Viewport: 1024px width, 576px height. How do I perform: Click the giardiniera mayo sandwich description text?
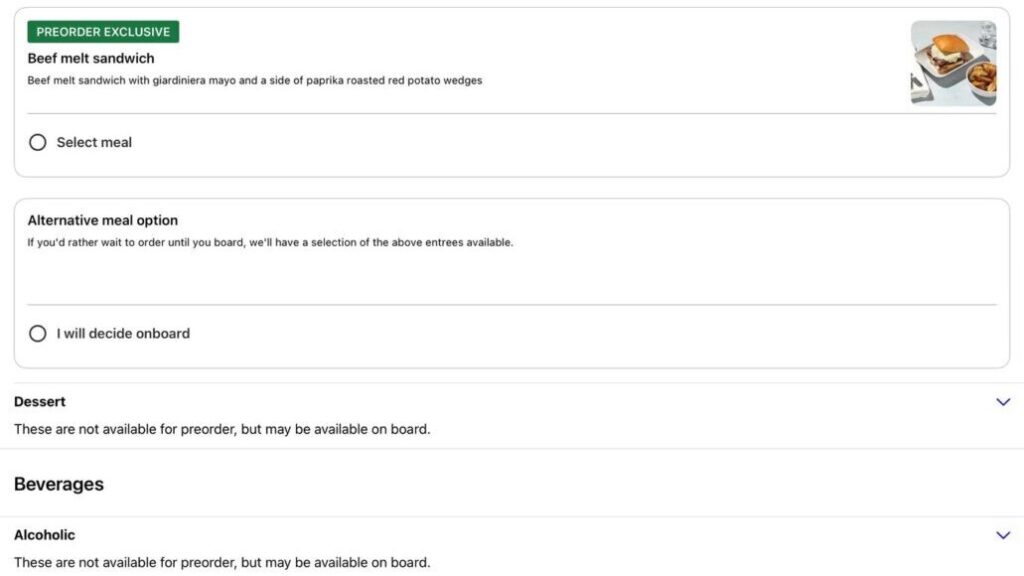click(x=254, y=80)
